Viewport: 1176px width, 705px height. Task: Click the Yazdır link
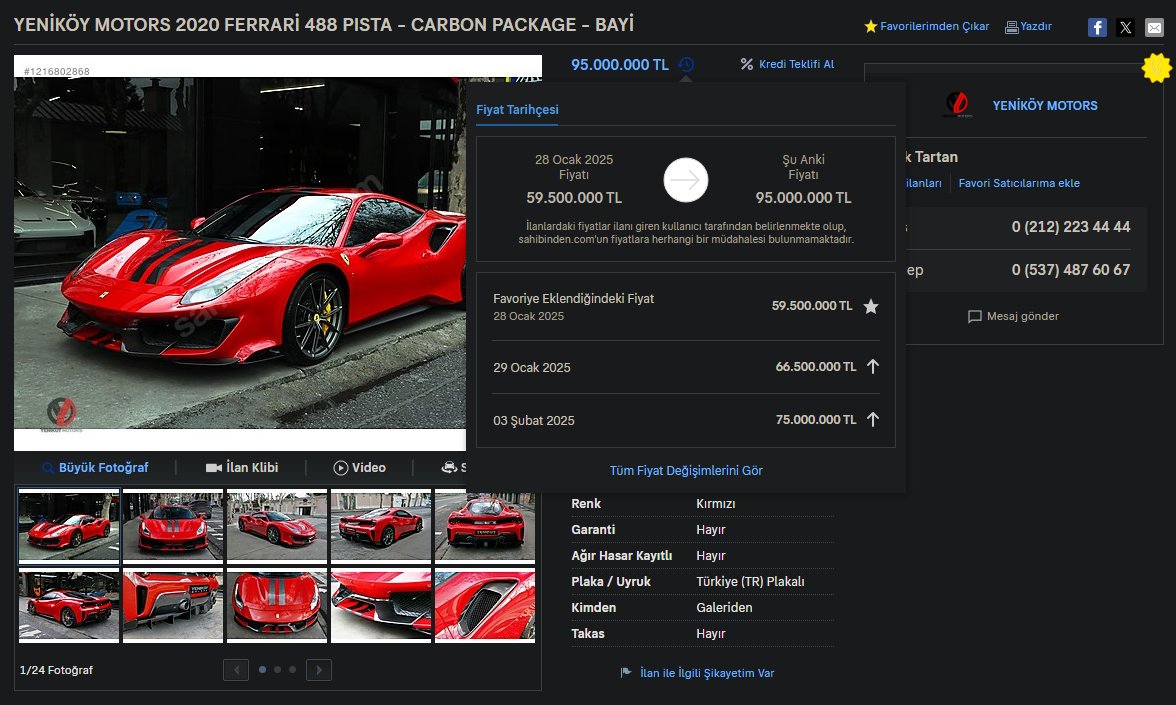pos(1036,26)
